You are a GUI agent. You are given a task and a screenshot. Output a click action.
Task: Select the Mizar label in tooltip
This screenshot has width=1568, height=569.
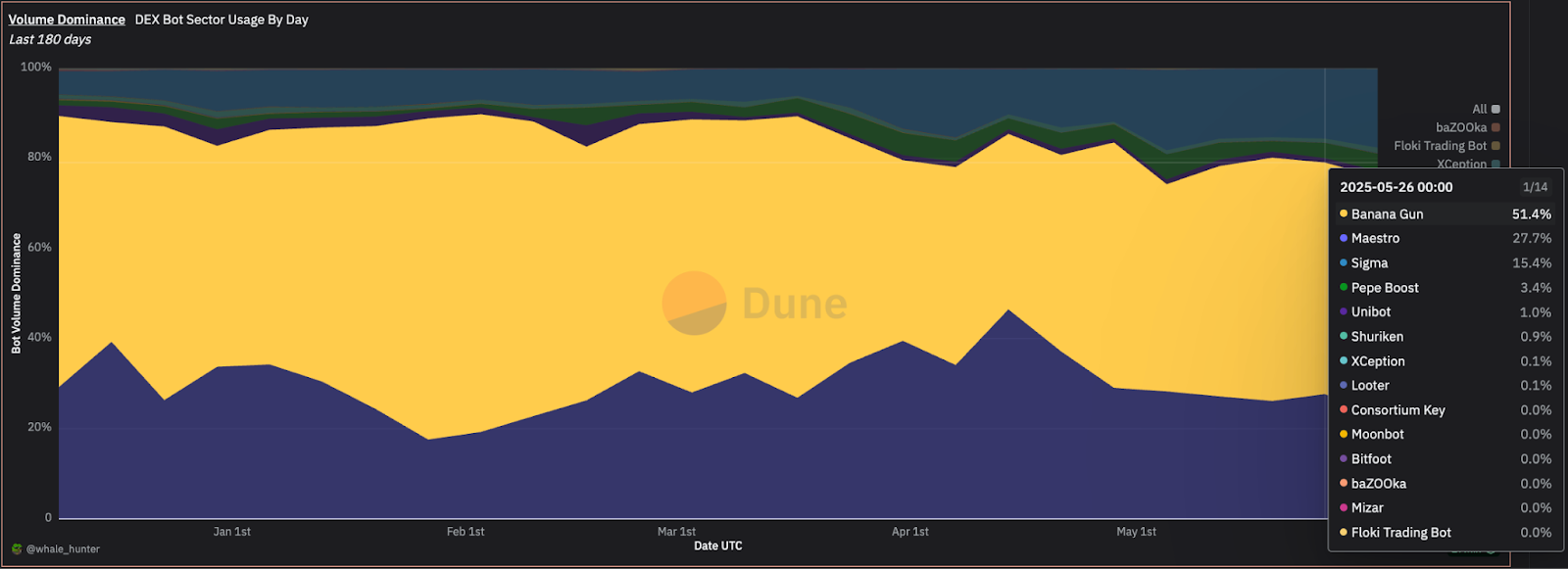click(x=1367, y=507)
